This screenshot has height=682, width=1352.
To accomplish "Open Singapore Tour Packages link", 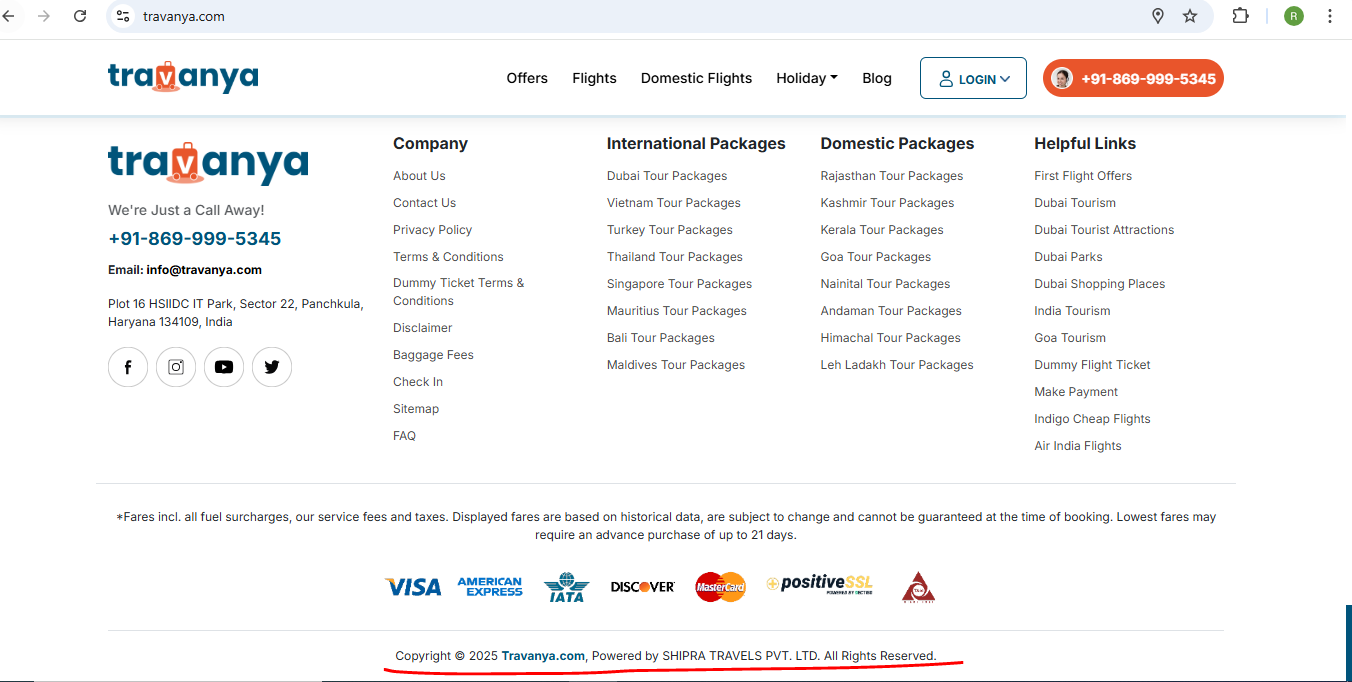I will click(679, 284).
